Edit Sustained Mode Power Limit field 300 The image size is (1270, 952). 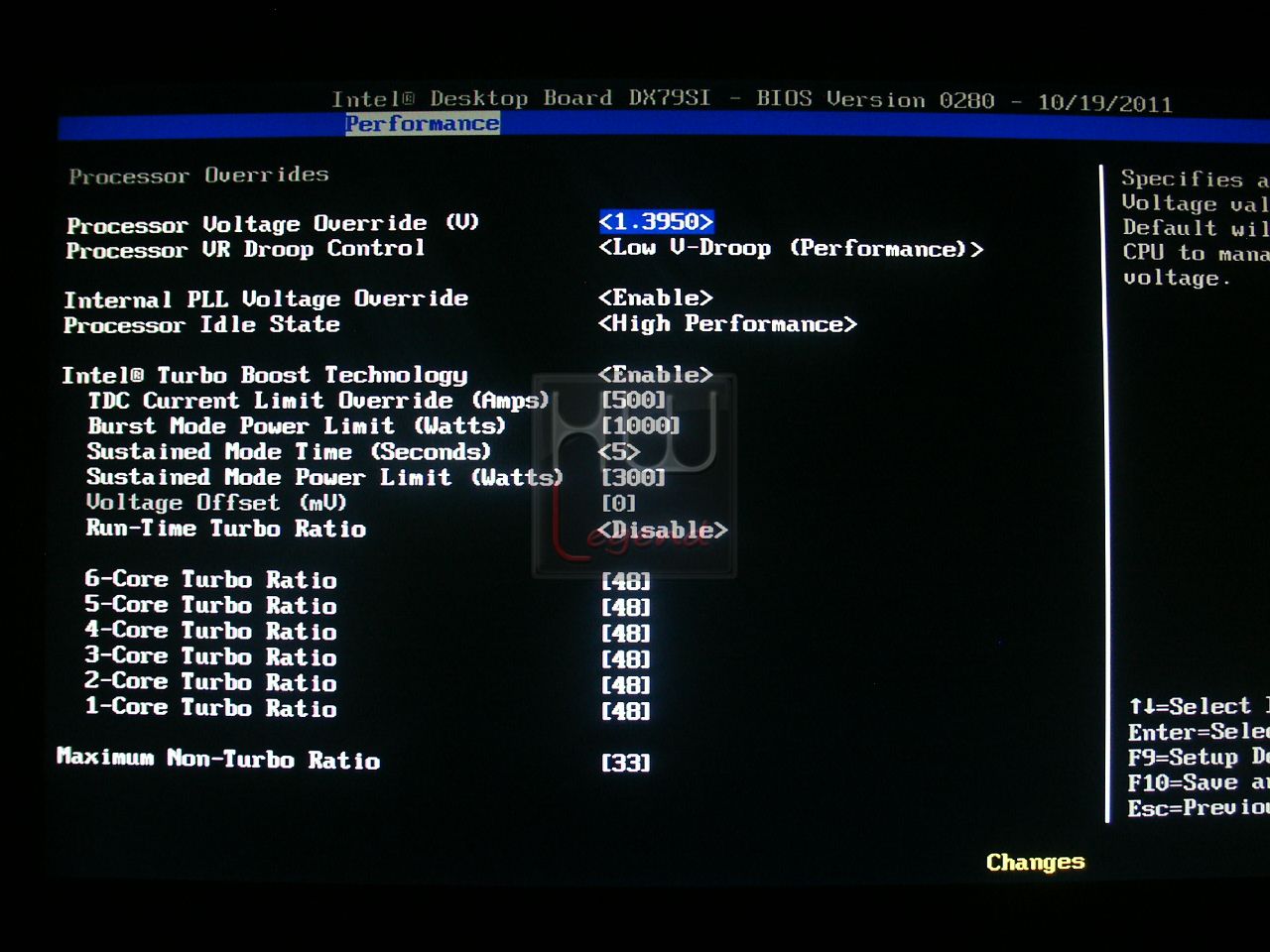click(634, 477)
